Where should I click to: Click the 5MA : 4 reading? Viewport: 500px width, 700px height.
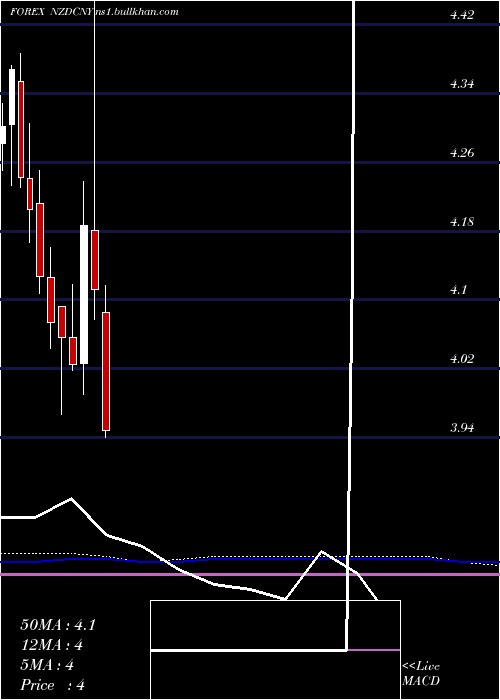click(47, 665)
